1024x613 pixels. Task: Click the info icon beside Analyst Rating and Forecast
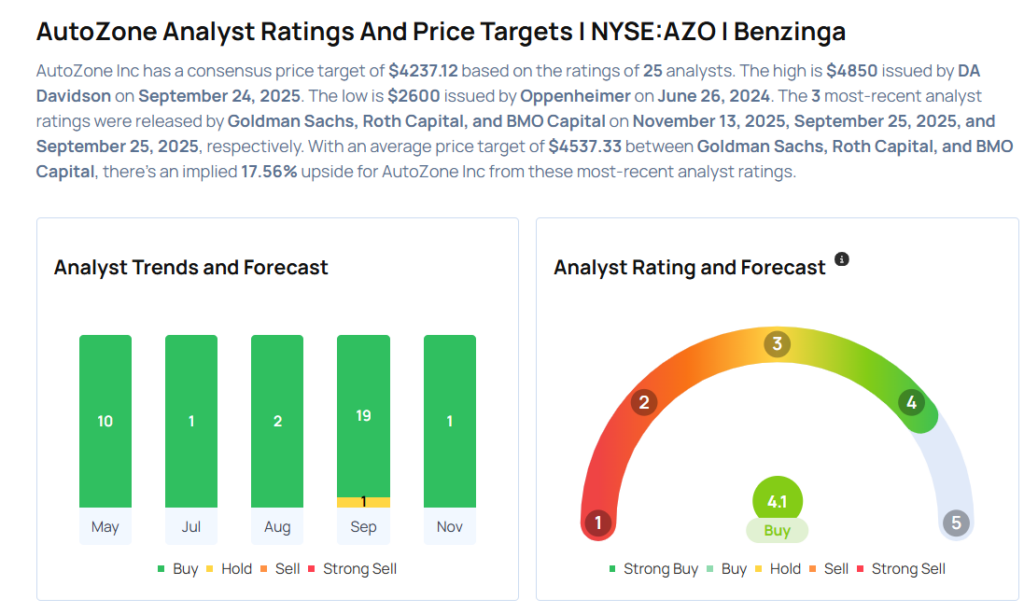pyautogui.click(x=842, y=259)
